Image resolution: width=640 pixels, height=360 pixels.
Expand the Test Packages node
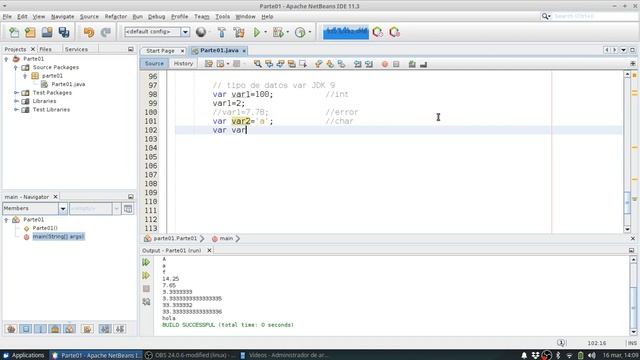[16, 93]
